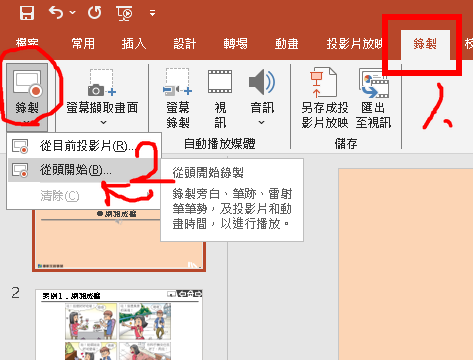This screenshot has width=473, height=360.
Task: Click the 螢幕錄製 screen recording icon
Action: [178, 82]
